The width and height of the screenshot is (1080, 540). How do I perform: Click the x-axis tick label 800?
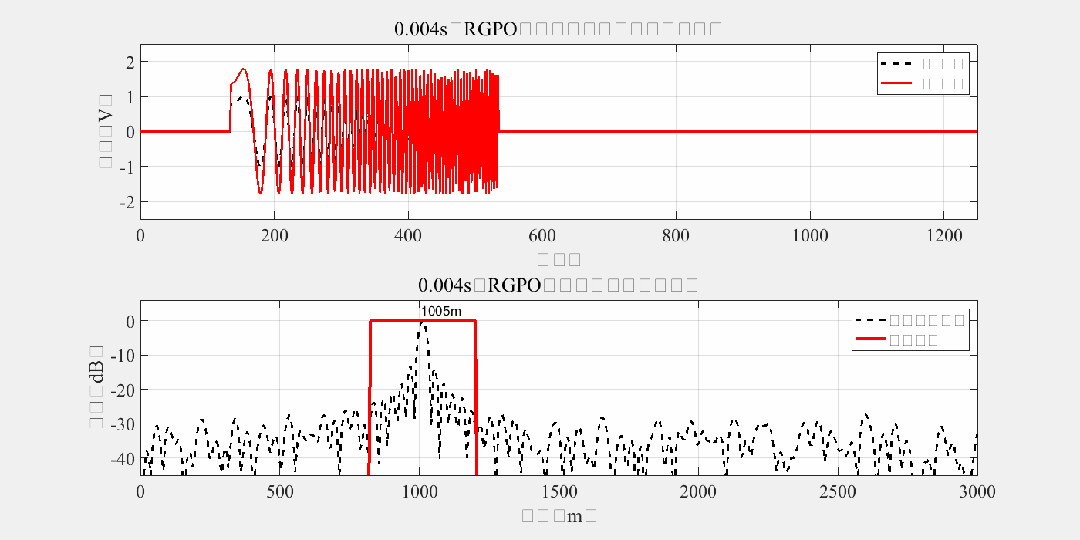pos(676,235)
